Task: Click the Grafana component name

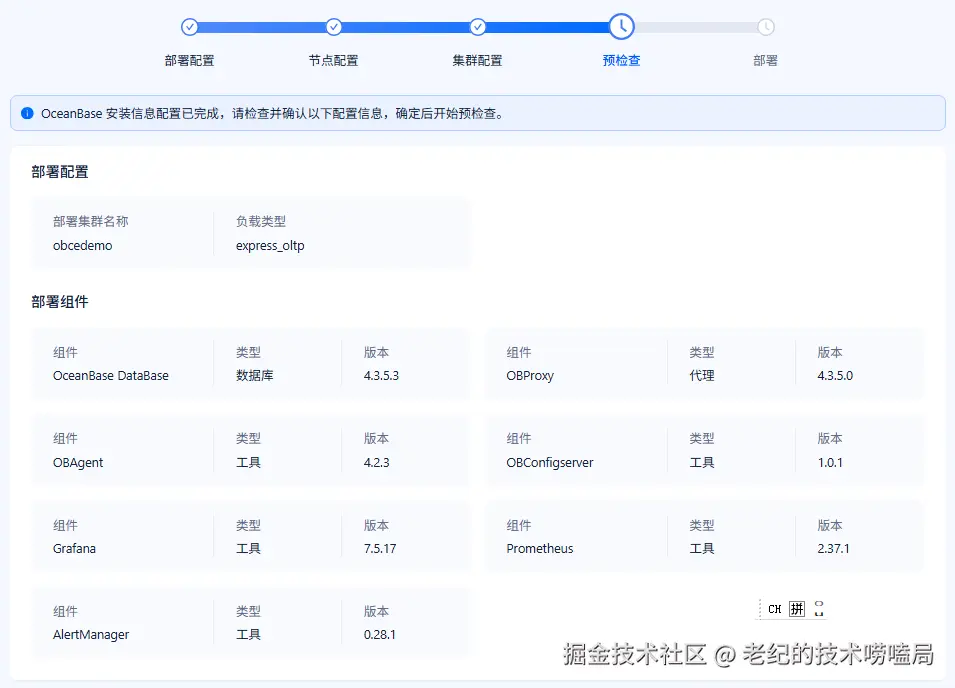Action: [74, 549]
